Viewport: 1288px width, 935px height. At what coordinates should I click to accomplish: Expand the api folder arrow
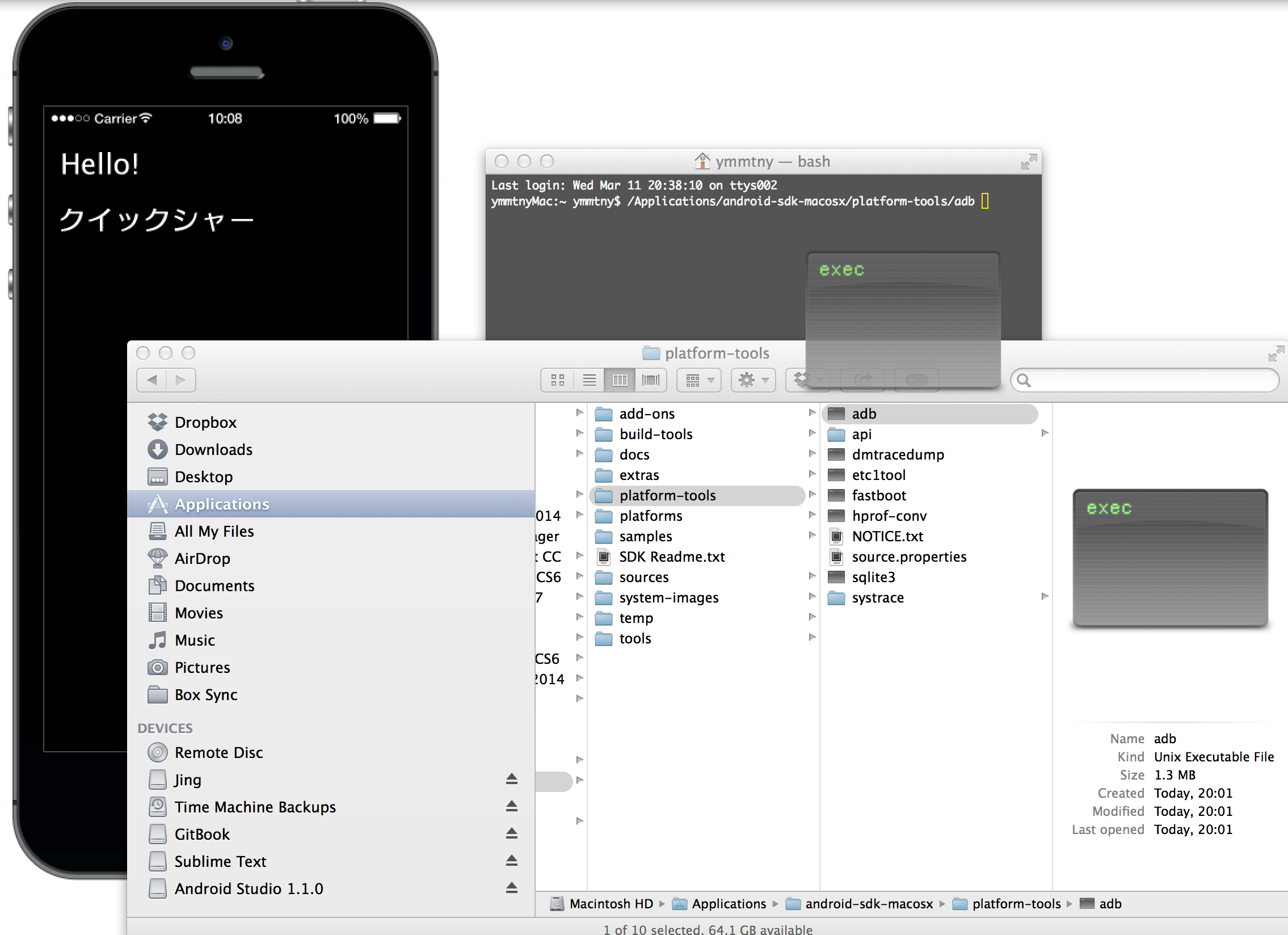(1045, 433)
